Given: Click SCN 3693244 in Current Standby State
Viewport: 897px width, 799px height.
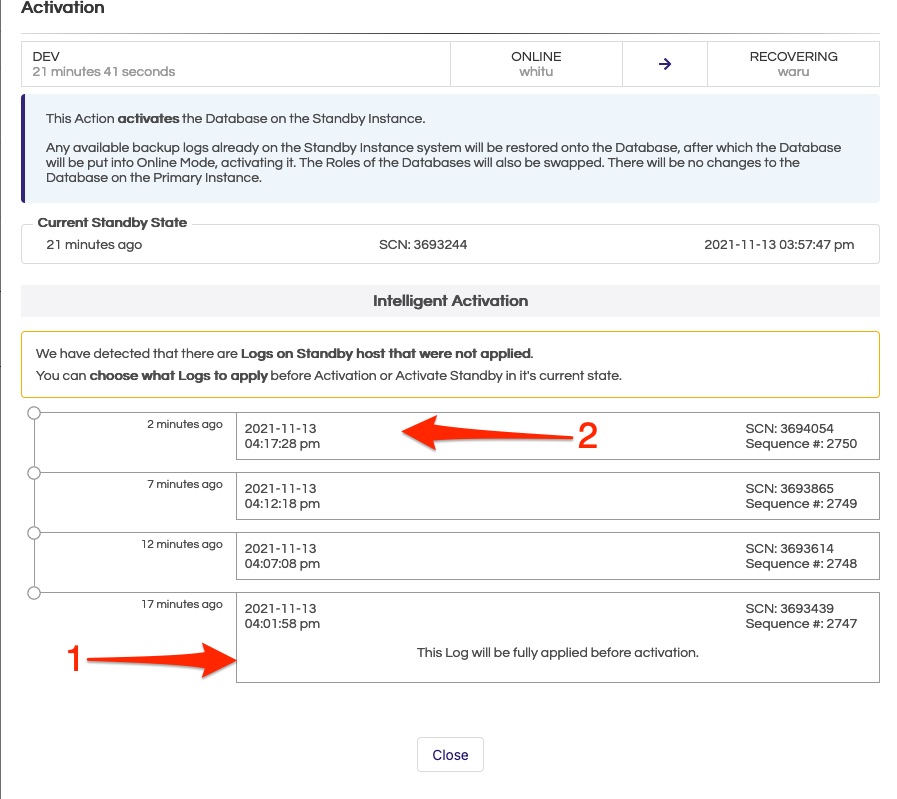Looking at the screenshot, I should pyautogui.click(x=423, y=245).
